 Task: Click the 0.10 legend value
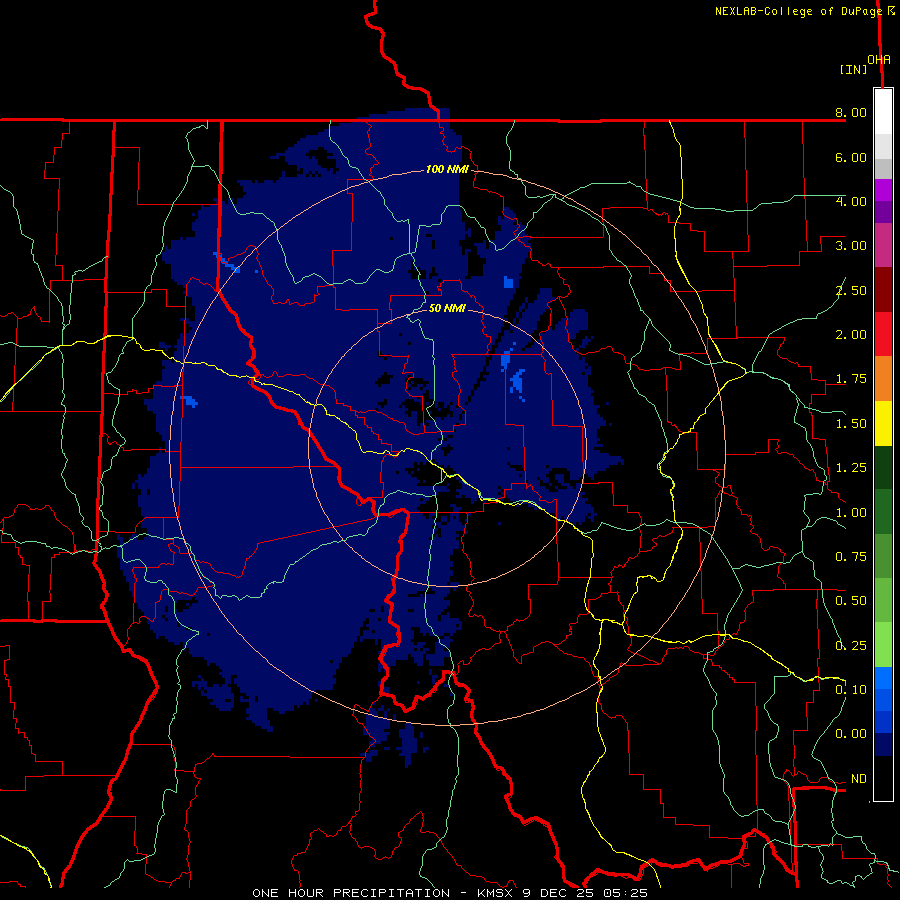pyautogui.click(x=851, y=690)
